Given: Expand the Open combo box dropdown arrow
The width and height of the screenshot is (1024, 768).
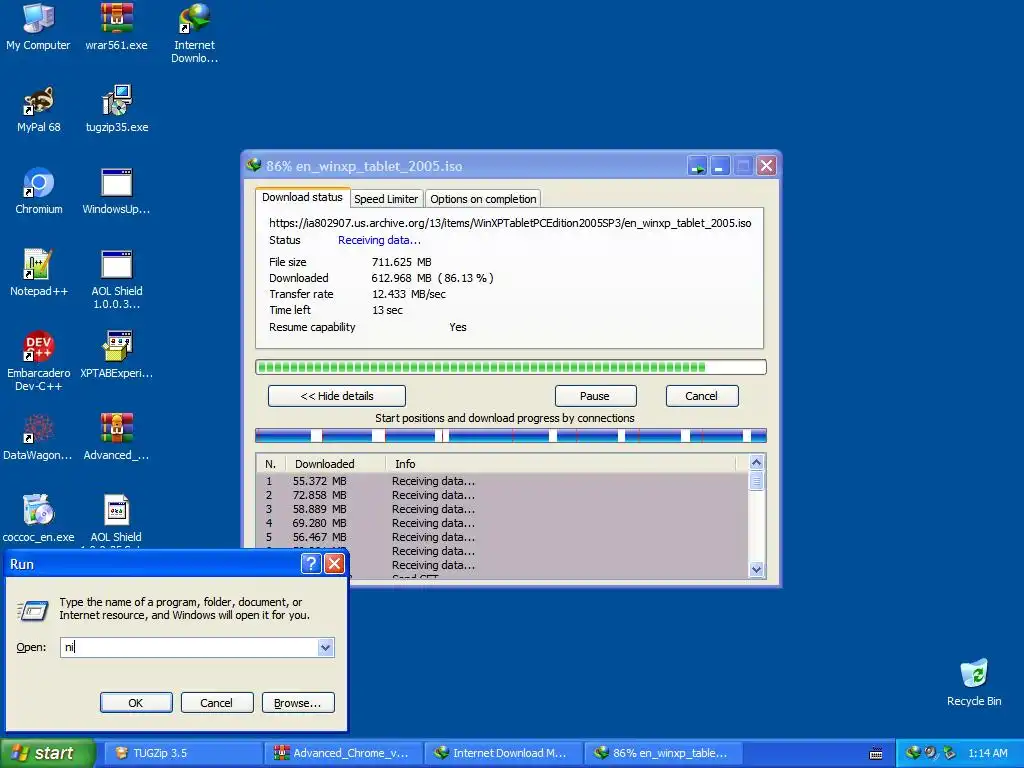Looking at the screenshot, I should [325, 647].
